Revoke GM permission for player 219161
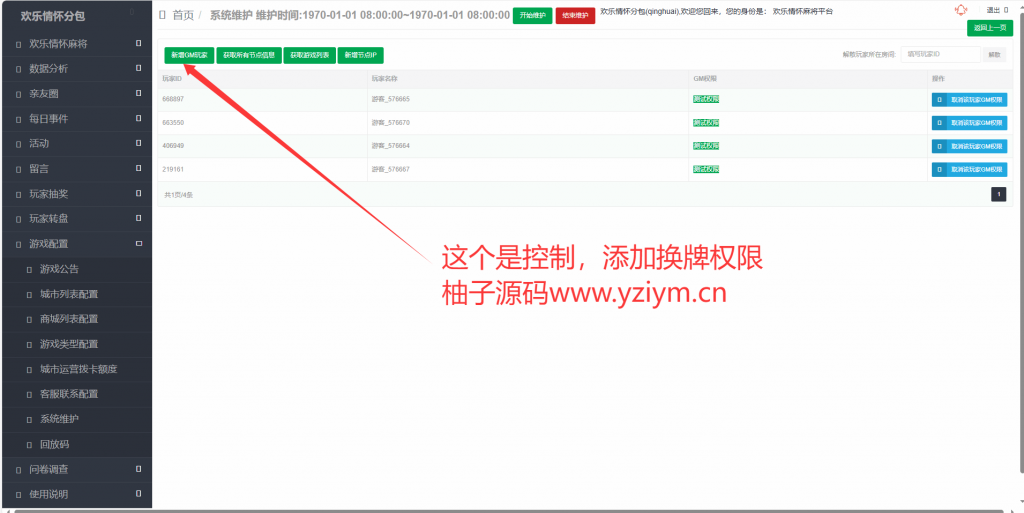Viewport: 1024px width, 513px height. coord(969,170)
